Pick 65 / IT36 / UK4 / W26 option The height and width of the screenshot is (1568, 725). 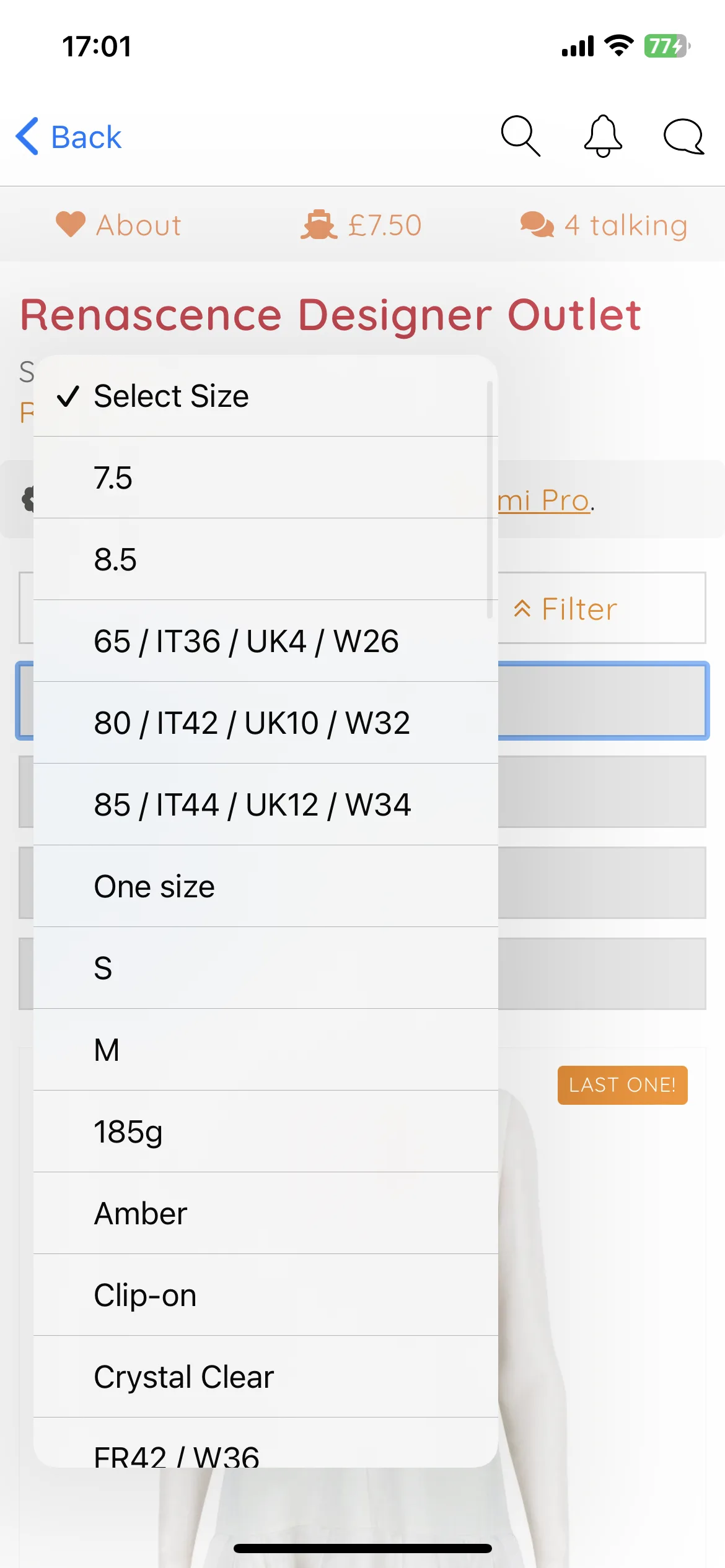266,641
